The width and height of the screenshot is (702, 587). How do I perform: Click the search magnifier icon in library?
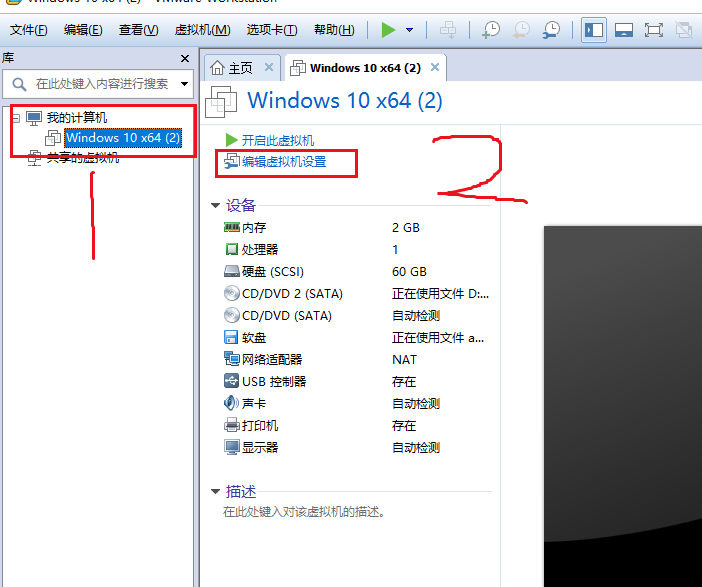click(19, 84)
